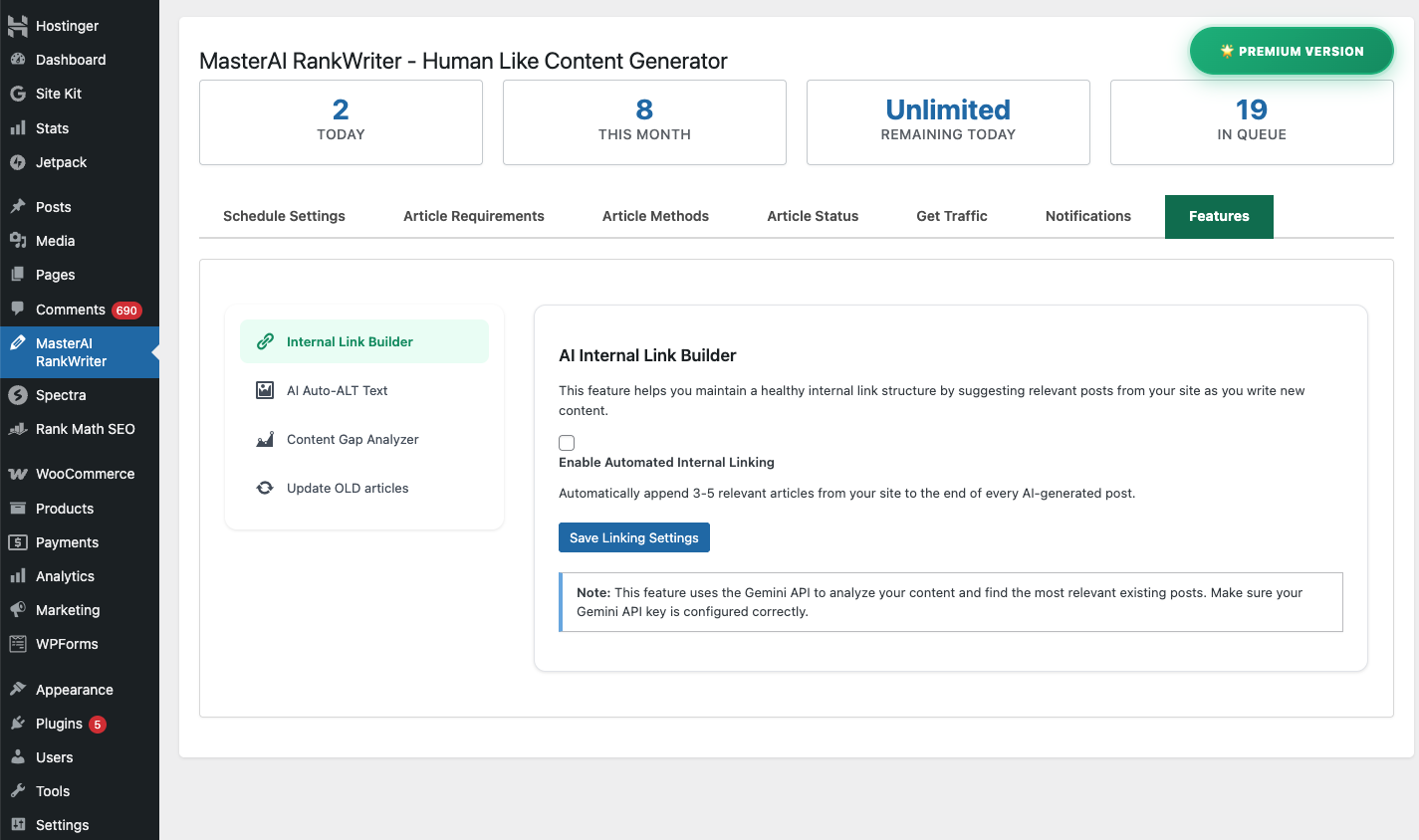Click the Hostinger logo icon
The height and width of the screenshot is (840, 1419).
coord(18,26)
